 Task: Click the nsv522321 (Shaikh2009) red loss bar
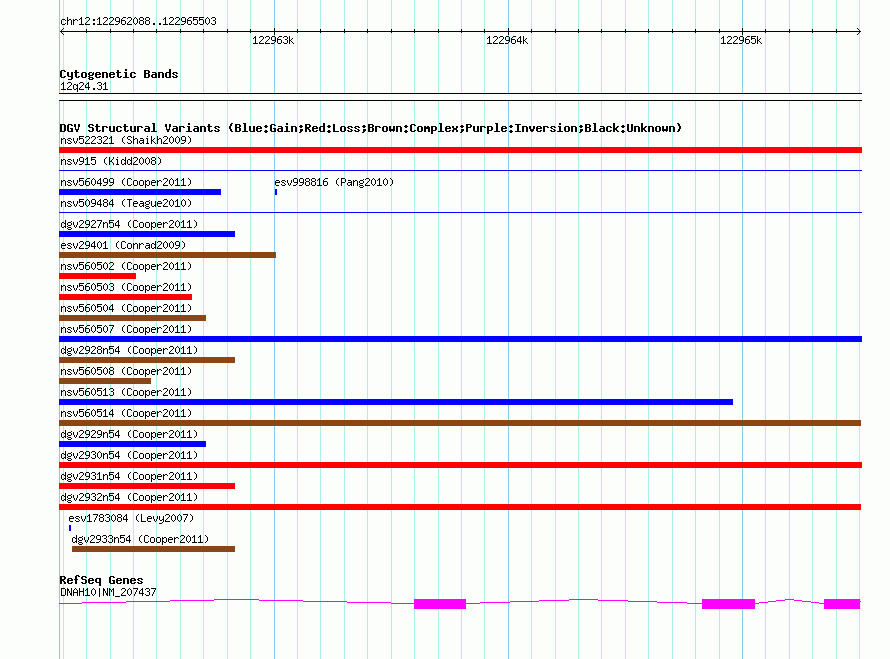point(460,150)
